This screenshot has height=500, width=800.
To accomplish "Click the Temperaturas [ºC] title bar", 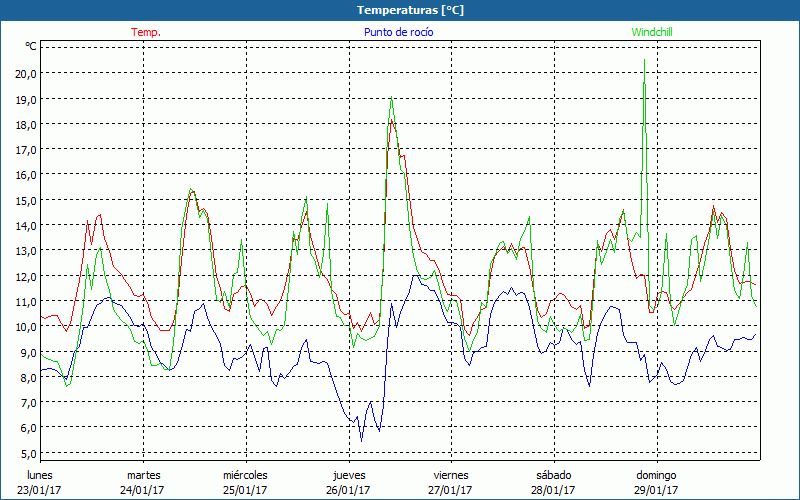I will (x=400, y=10).
